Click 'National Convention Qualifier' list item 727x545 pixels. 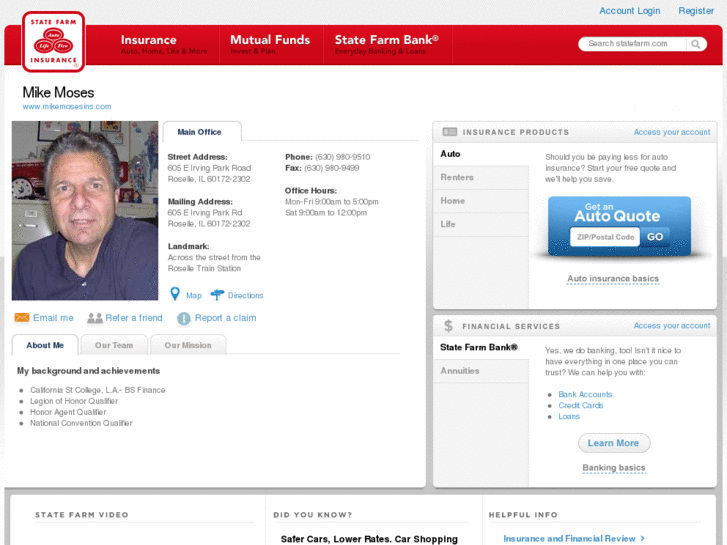pyautogui.click(x=81, y=423)
